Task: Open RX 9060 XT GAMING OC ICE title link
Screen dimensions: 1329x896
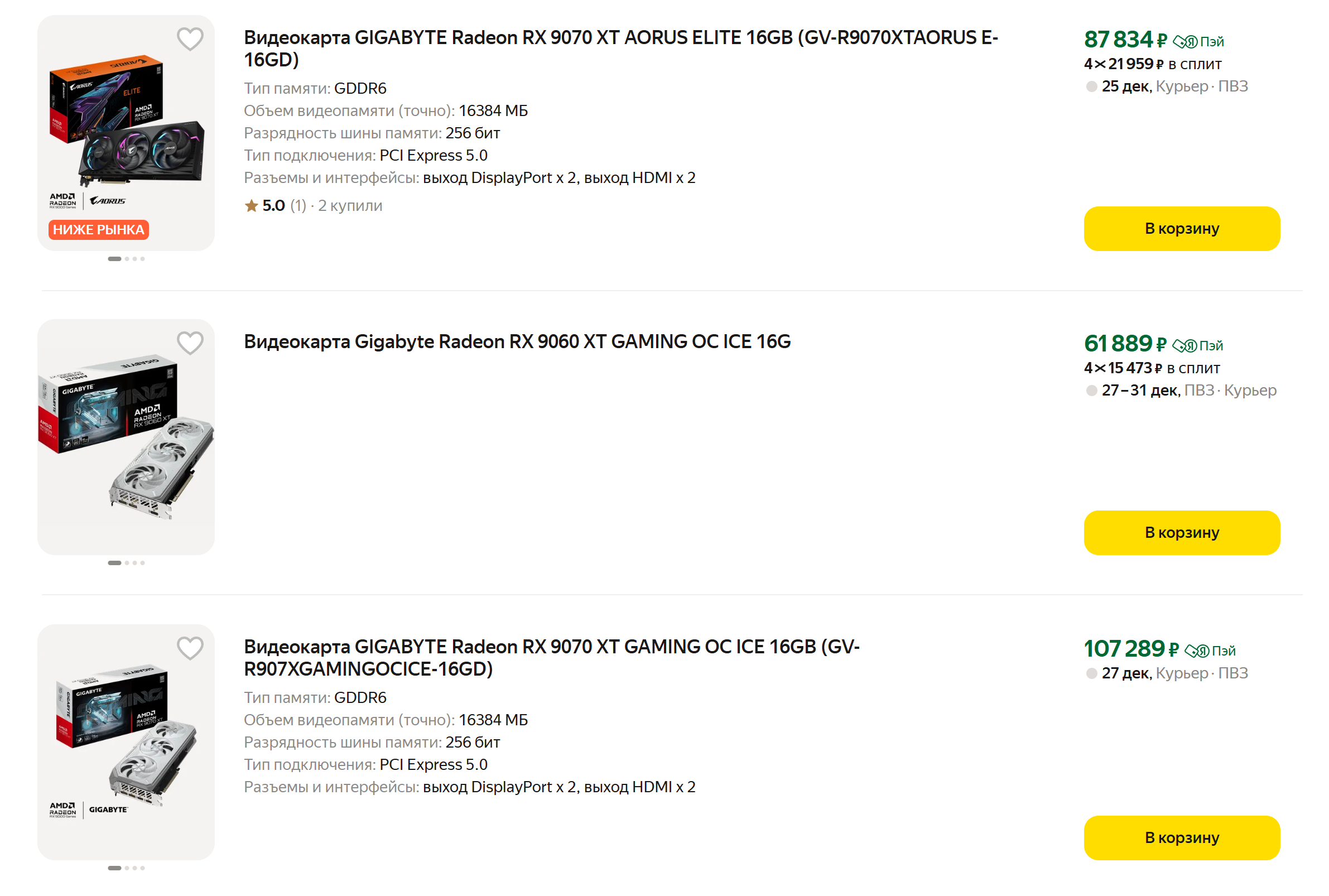Action: click(x=517, y=341)
